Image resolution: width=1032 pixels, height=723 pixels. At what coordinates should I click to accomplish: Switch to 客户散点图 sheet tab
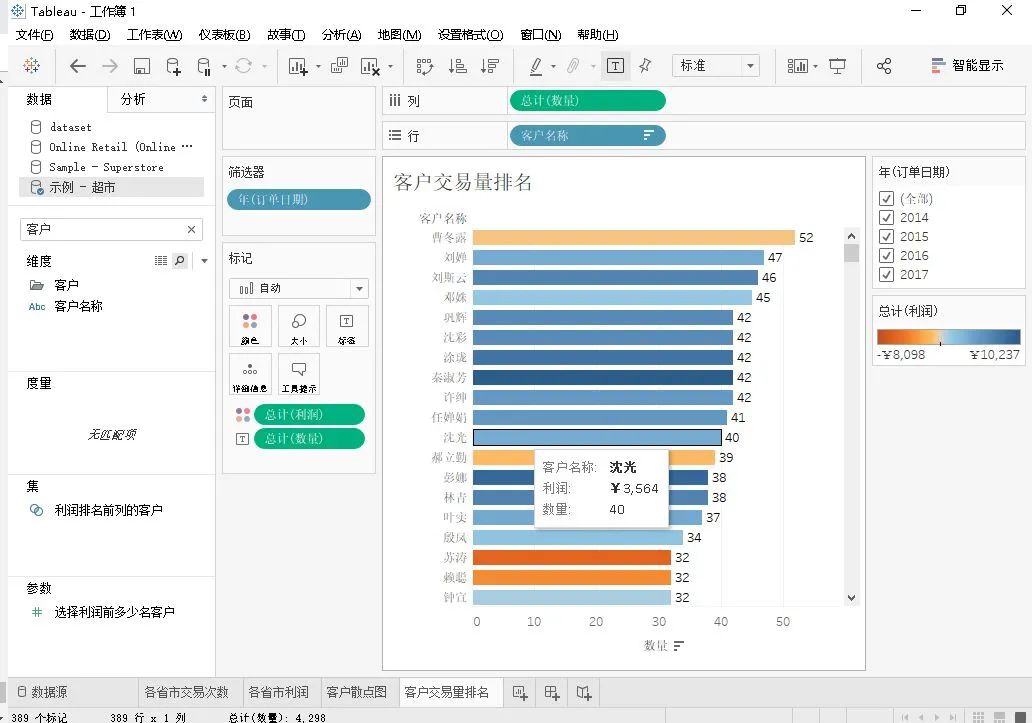pyautogui.click(x=356, y=692)
